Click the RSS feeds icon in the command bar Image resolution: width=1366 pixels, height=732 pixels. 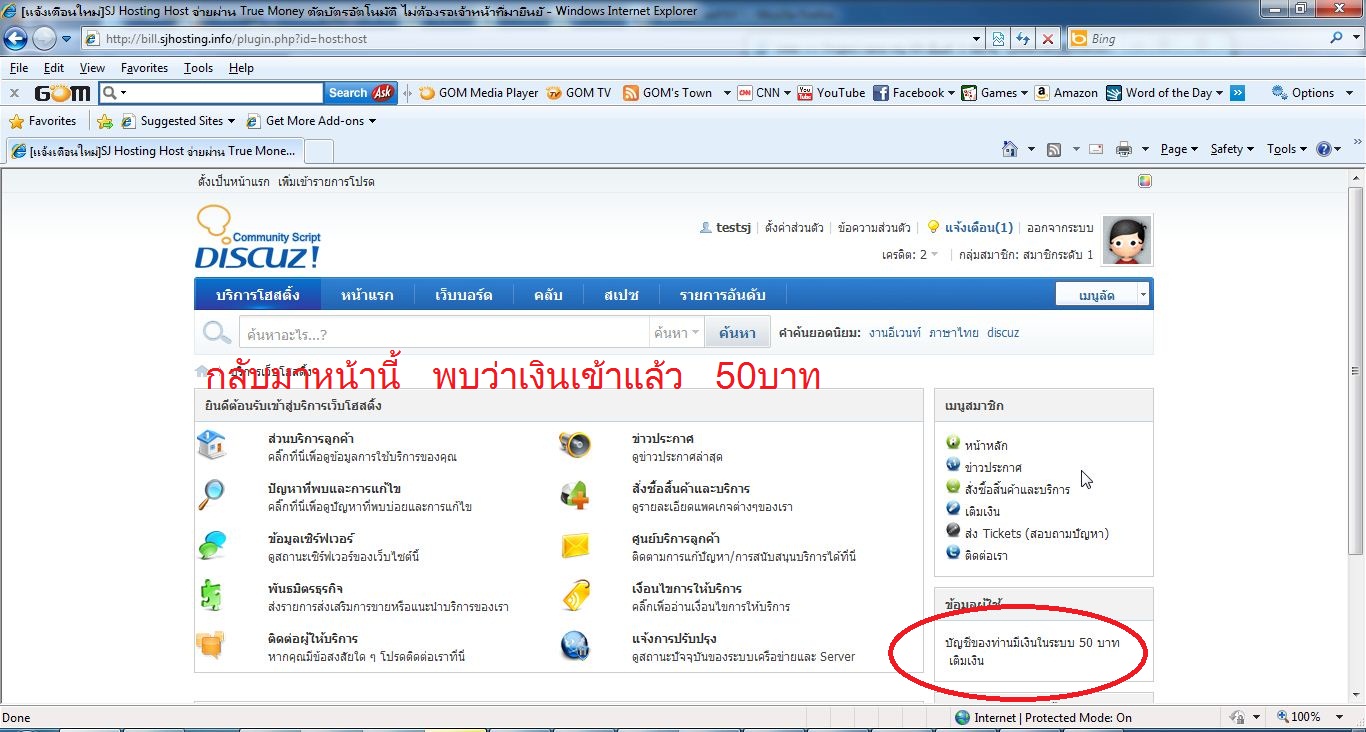pos(1054,149)
